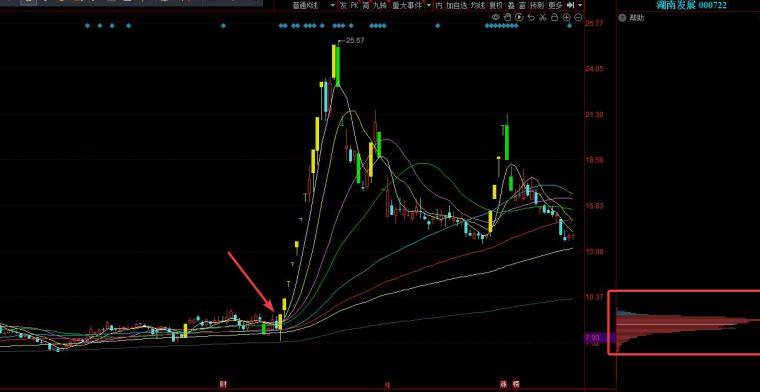
Task: Select the hand pan tool icon
Action: click(507, 17)
